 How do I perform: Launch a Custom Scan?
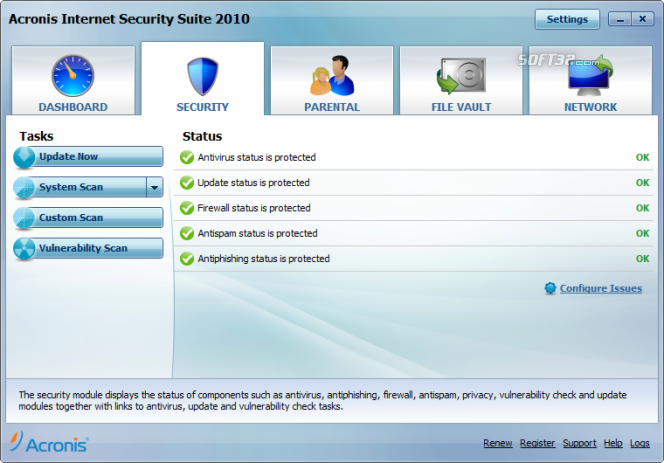[88, 218]
